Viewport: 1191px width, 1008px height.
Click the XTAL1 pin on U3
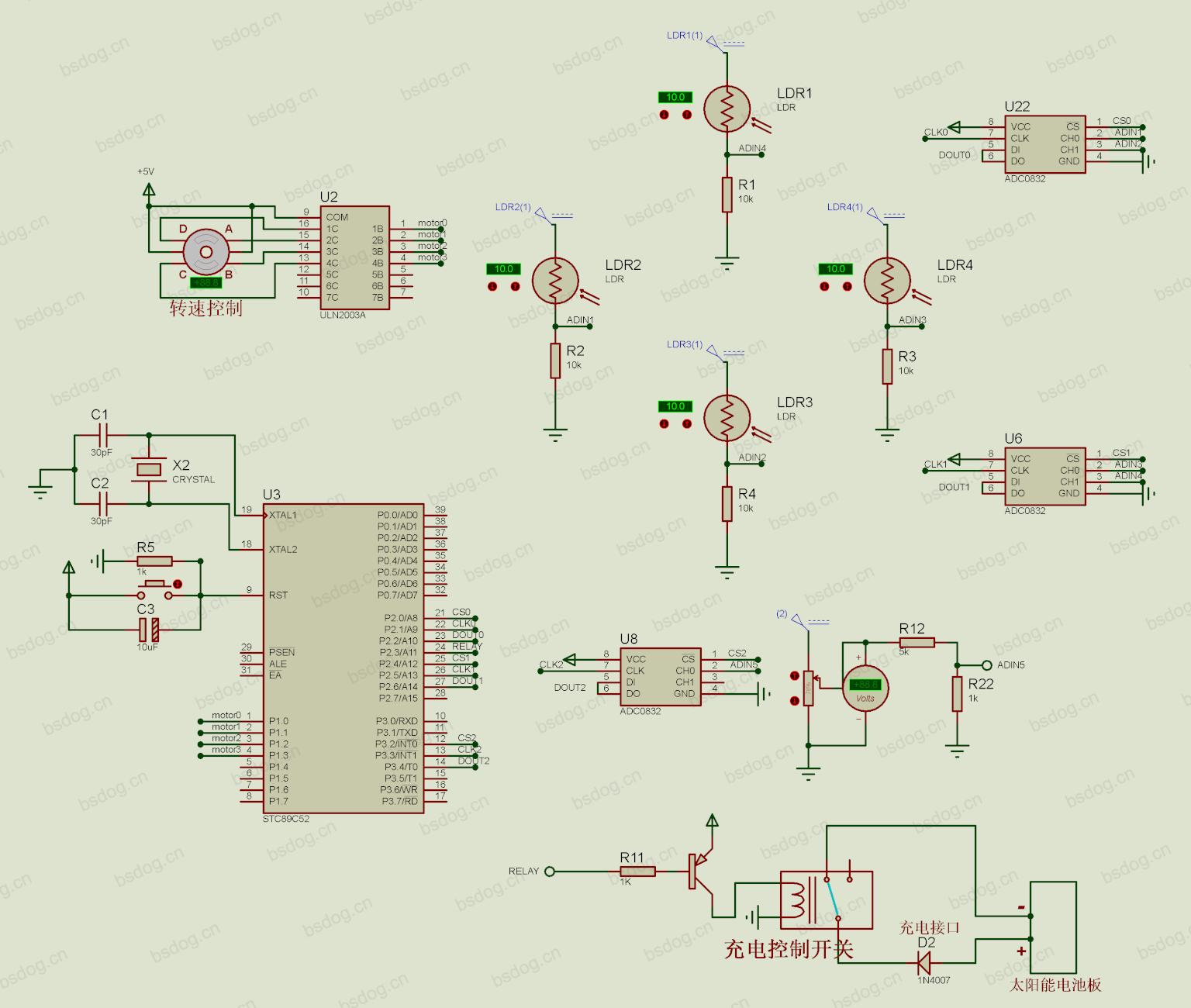(282, 515)
